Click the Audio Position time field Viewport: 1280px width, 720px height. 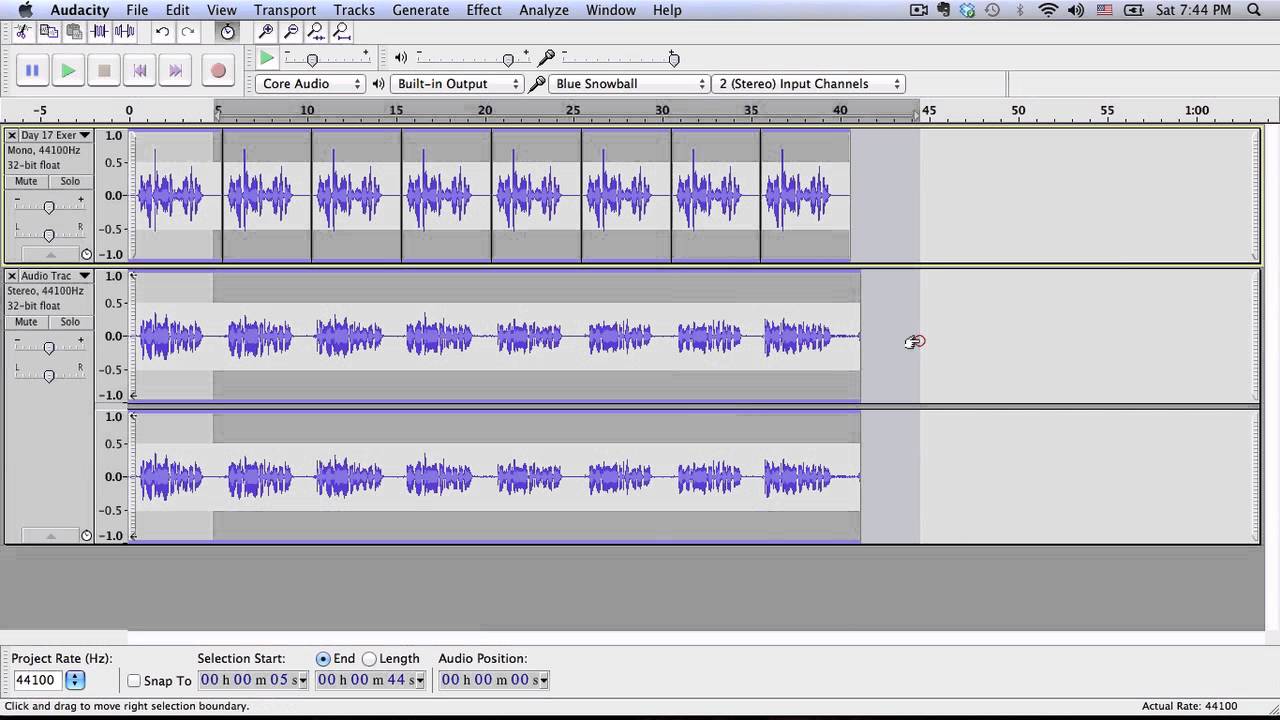(495, 680)
